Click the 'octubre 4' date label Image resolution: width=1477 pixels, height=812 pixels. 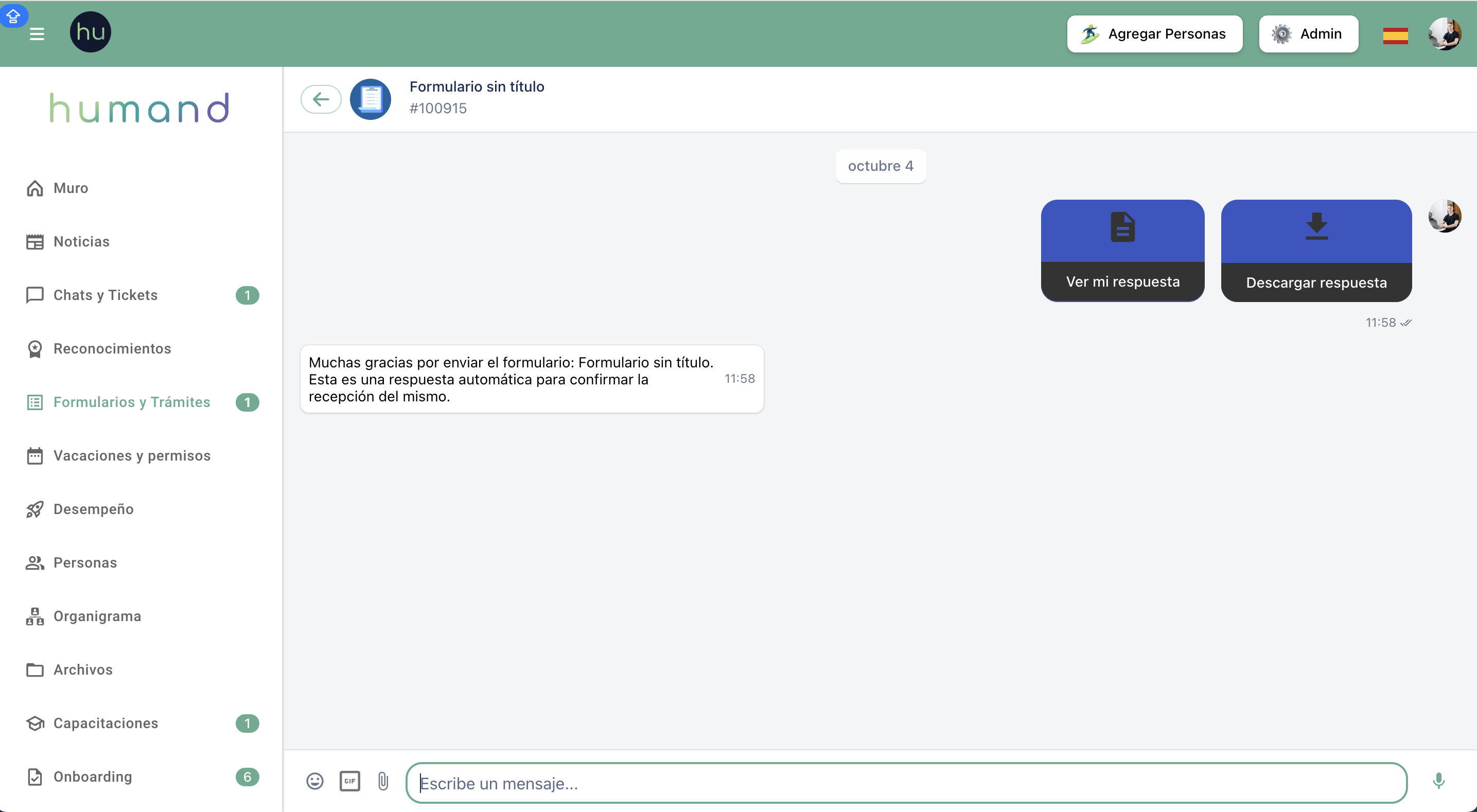tap(880, 166)
